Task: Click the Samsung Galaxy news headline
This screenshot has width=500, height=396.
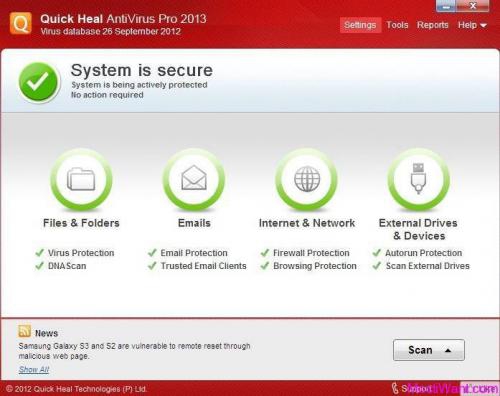Action: click(134, 351)
